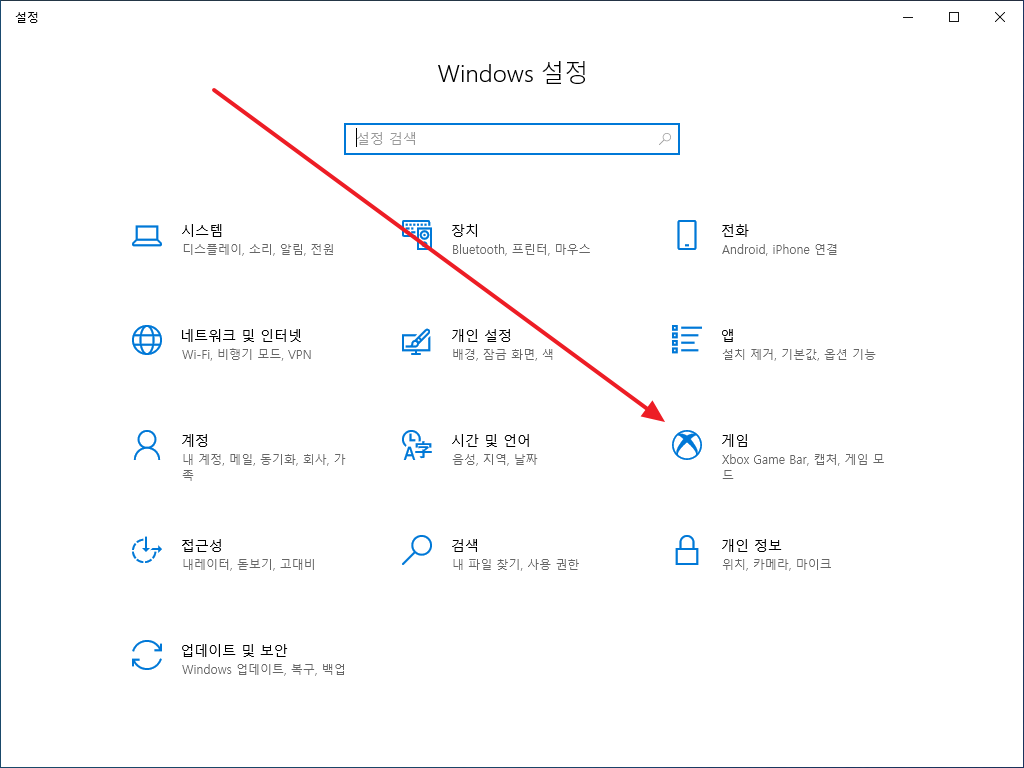Click the 검색 magnifier category icon
This screenshot has height=768, width=1024.
point(417,550)
